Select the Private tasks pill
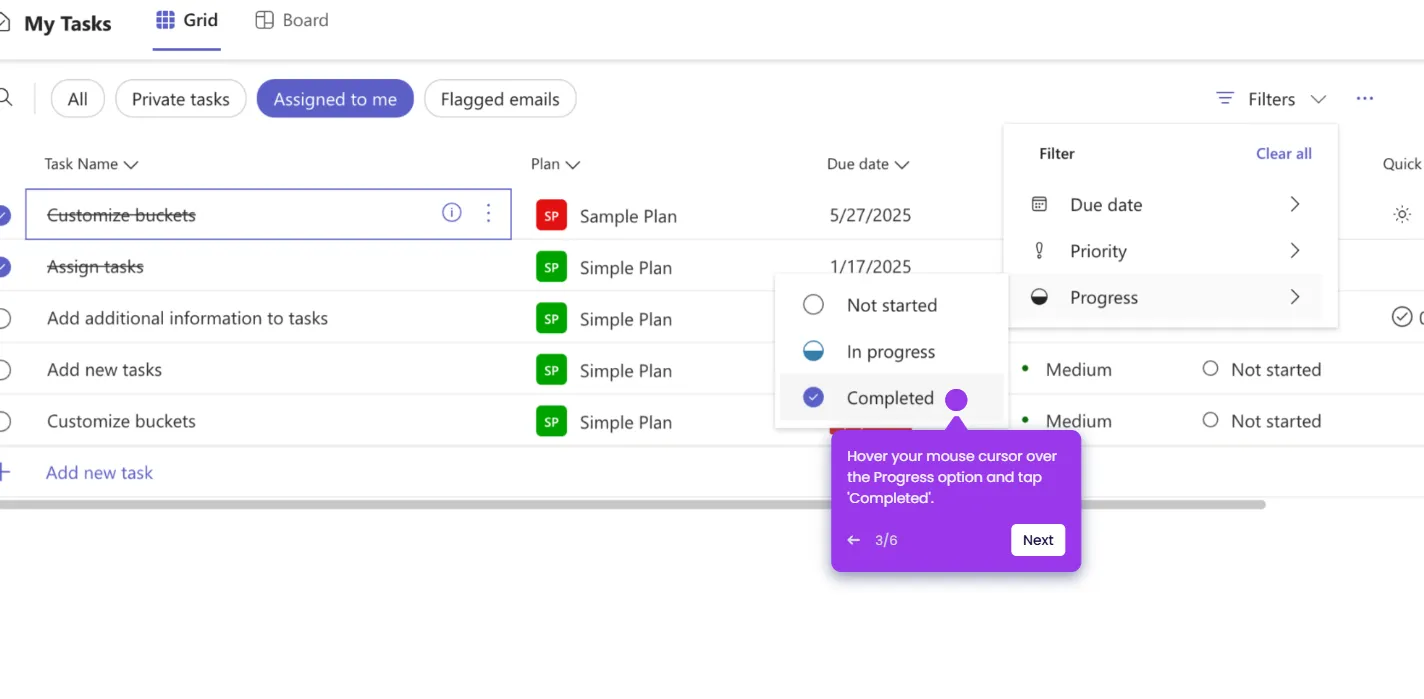Image resolution: width=1424 pixels, height=699 pixels. [181, 99]
